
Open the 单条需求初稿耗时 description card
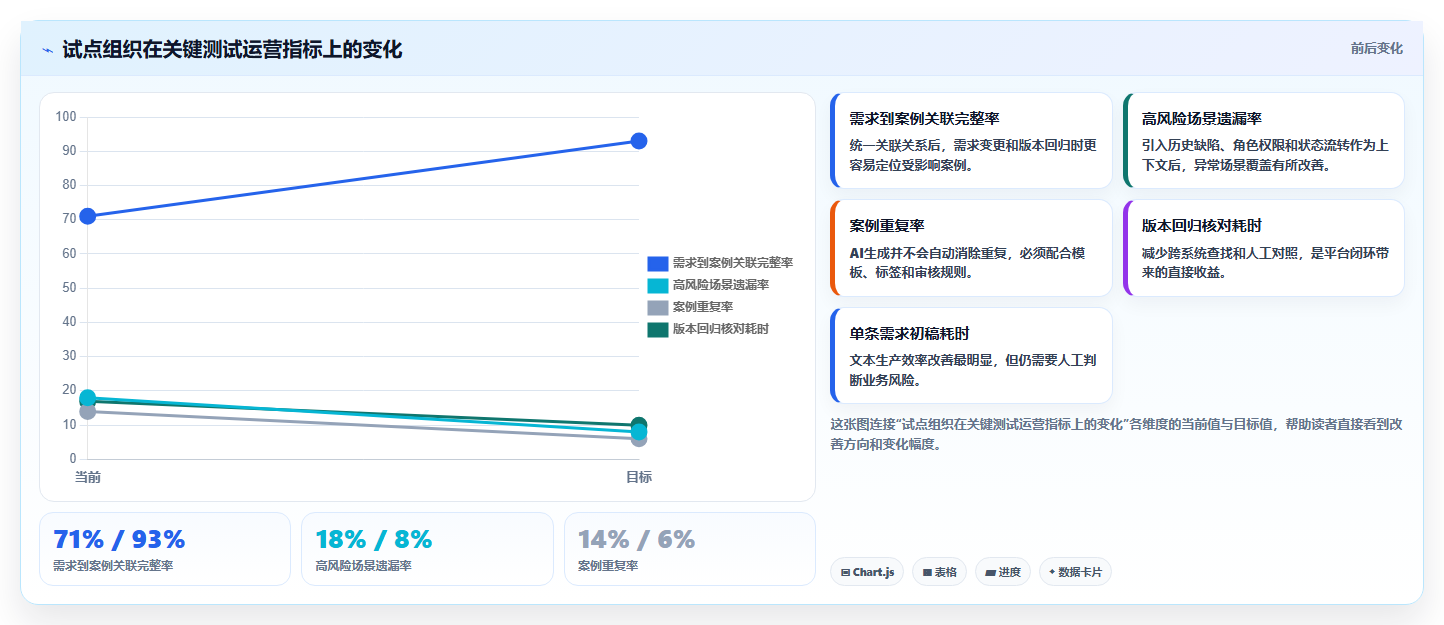pyautogui.click(x=971, y=355)
